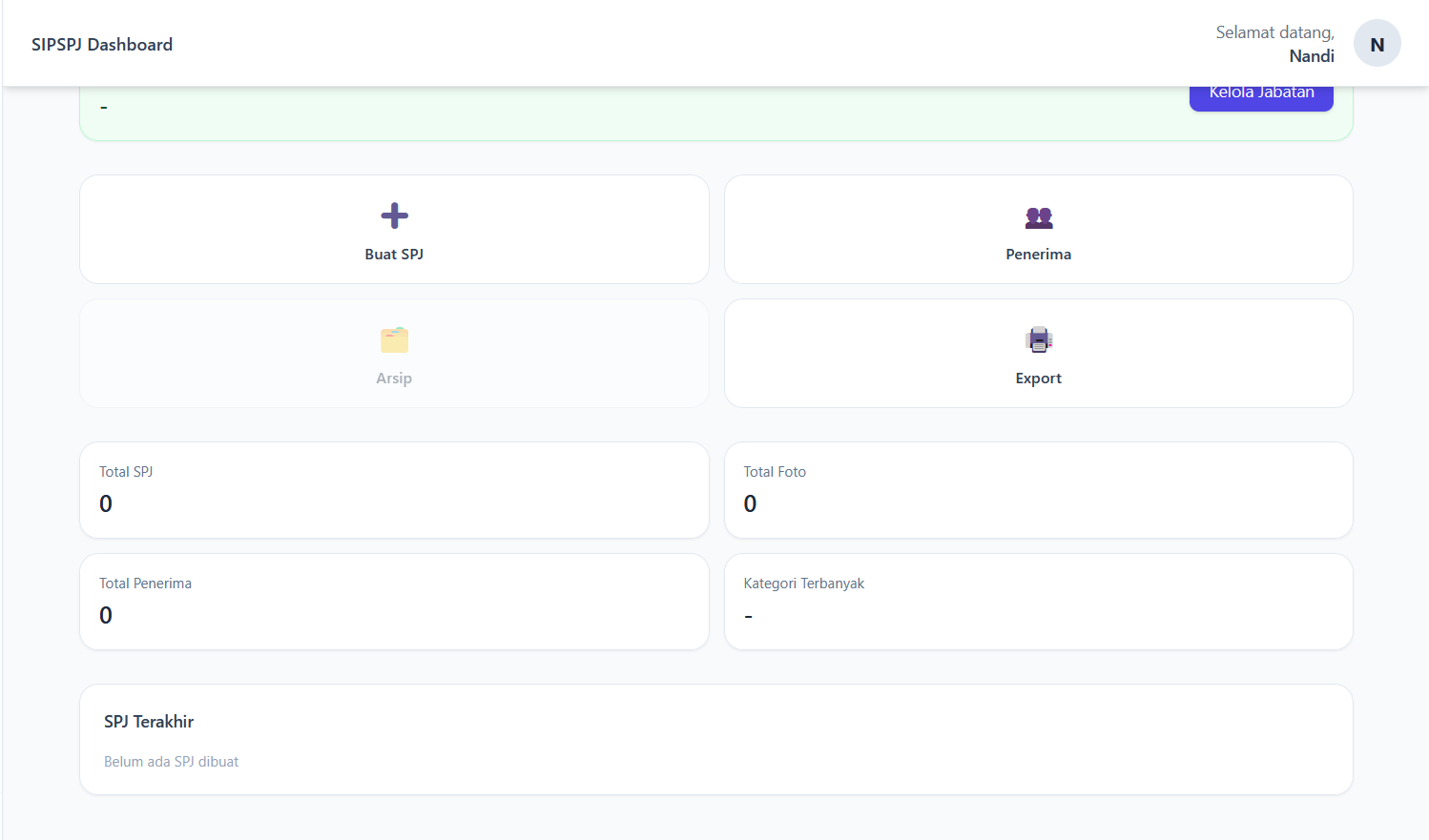This screenshot has height=840, width=1429.
Task: Click the Selamat datang greeting text
Action: coord(1274,32)
